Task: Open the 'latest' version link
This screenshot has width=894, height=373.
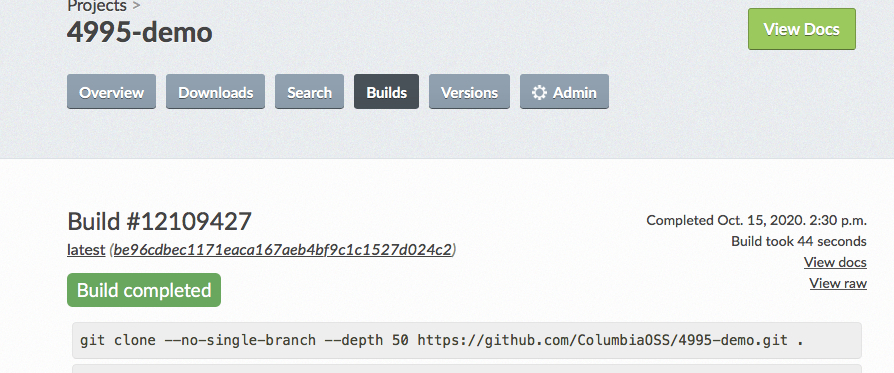Action: [86, 250]
